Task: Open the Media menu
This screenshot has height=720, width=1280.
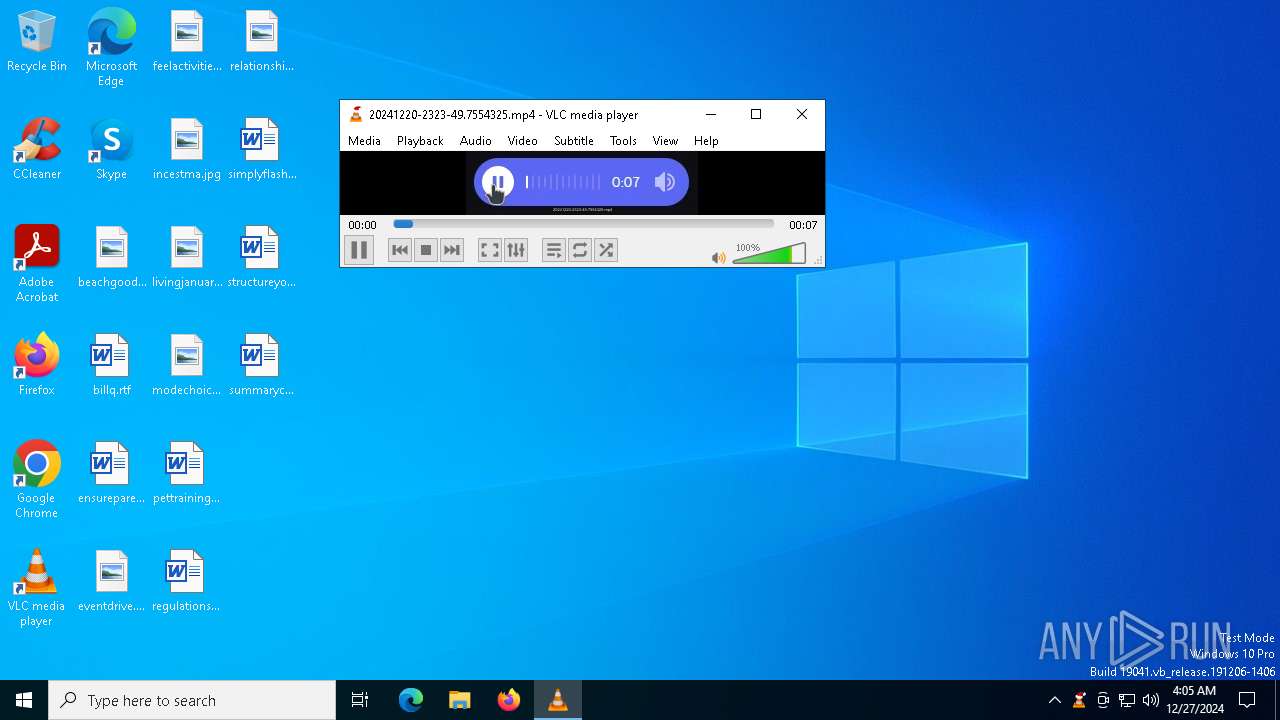Action: pyautogui.click(x=364, y=141)
